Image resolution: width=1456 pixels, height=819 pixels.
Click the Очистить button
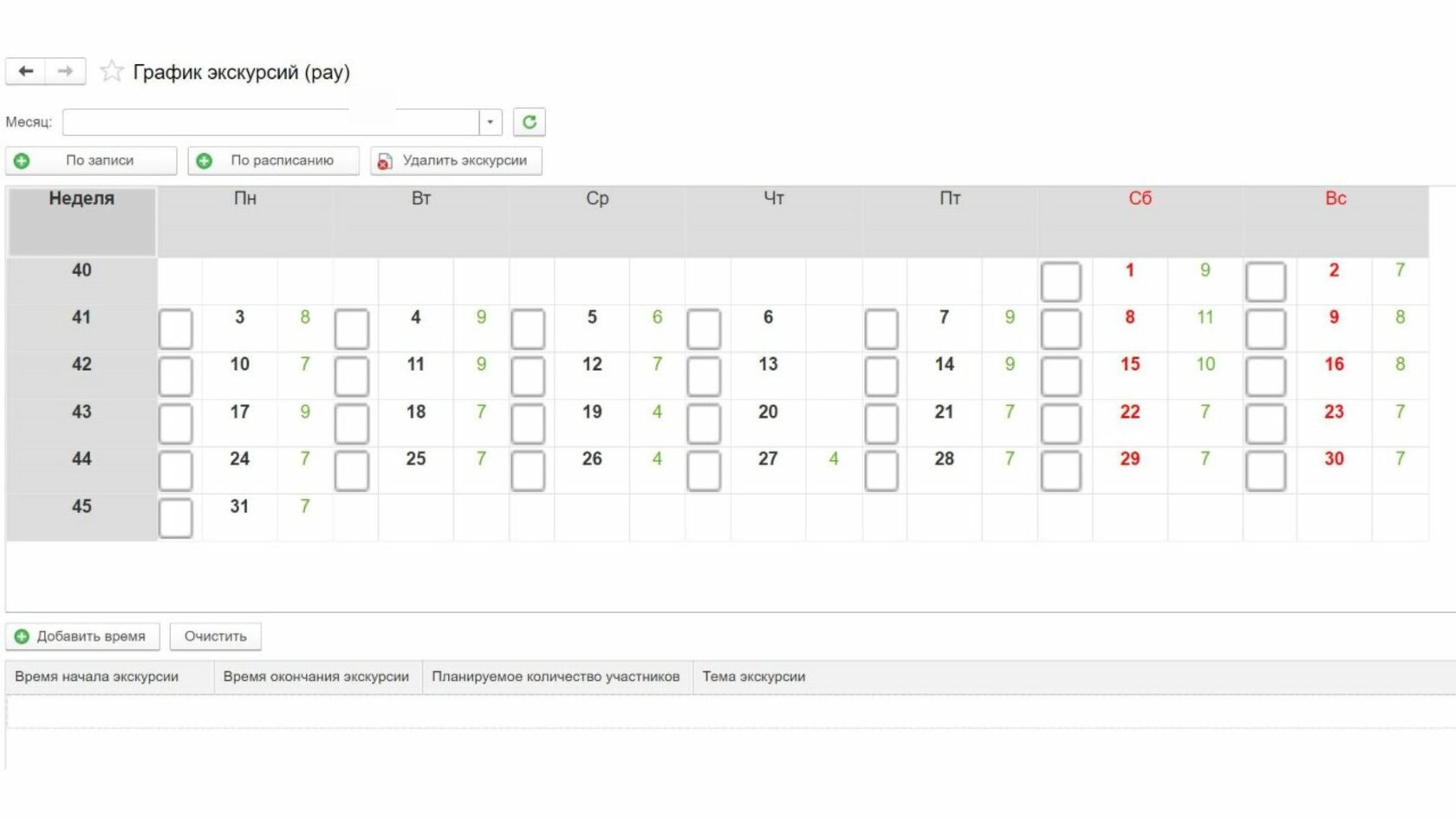(215, 636)
